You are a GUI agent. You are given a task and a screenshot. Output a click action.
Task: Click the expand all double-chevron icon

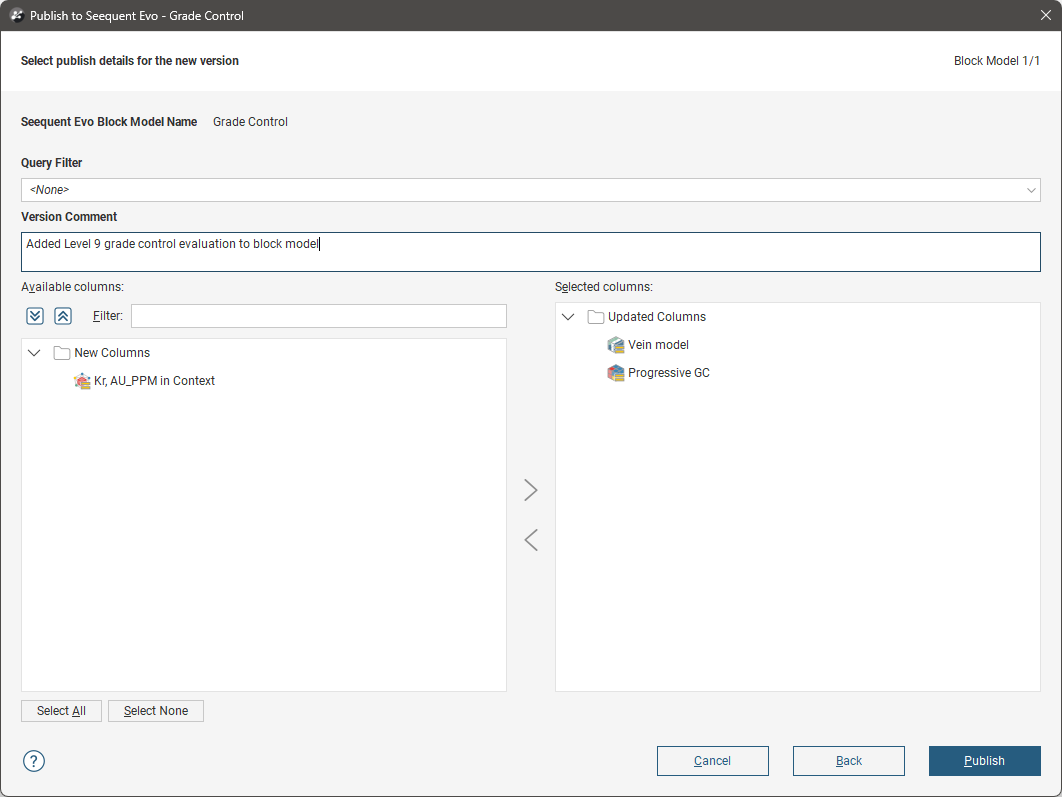(35, 316)
